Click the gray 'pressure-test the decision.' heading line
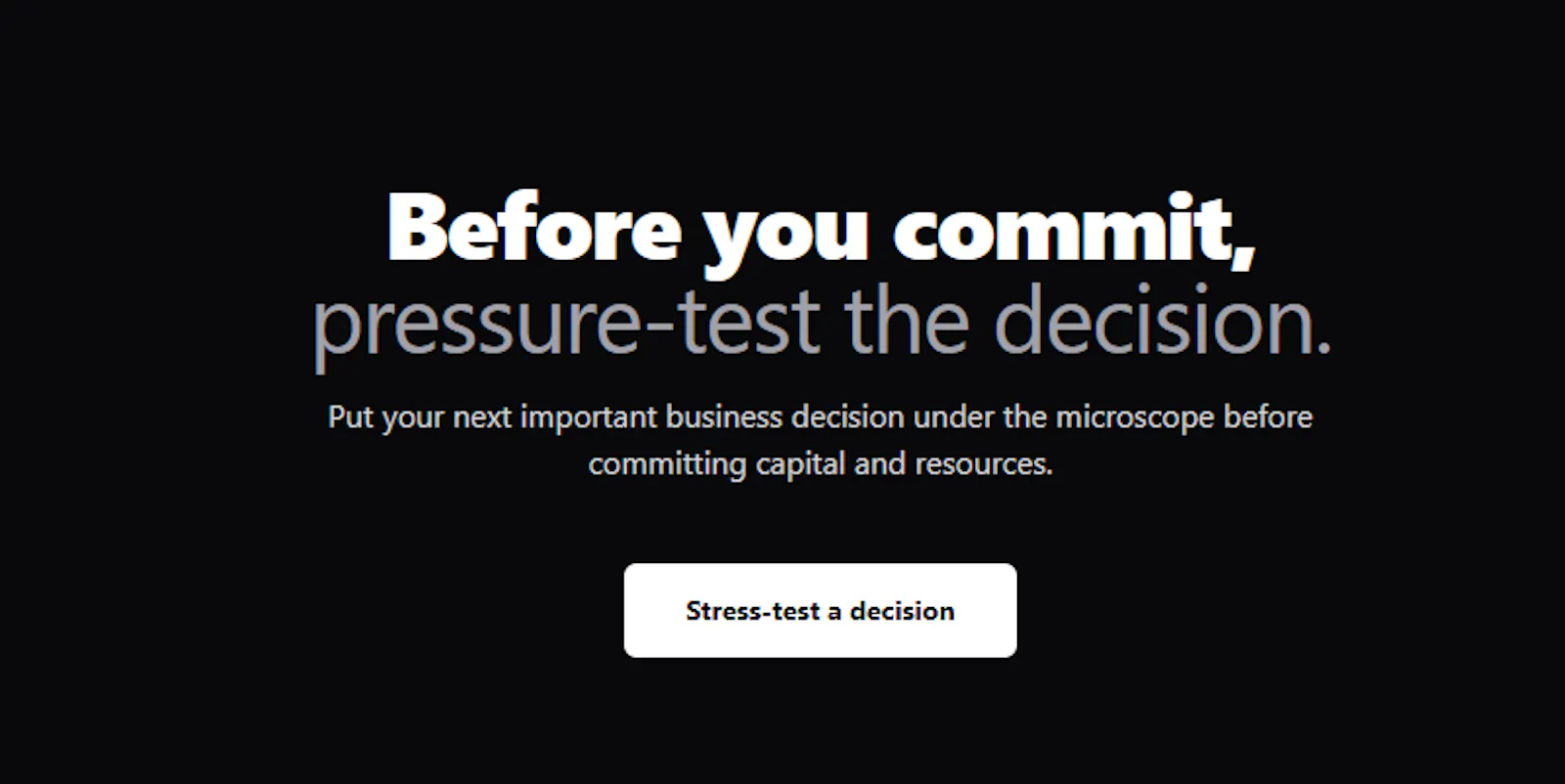The image size is (1565, 784). tap(822, 323)
